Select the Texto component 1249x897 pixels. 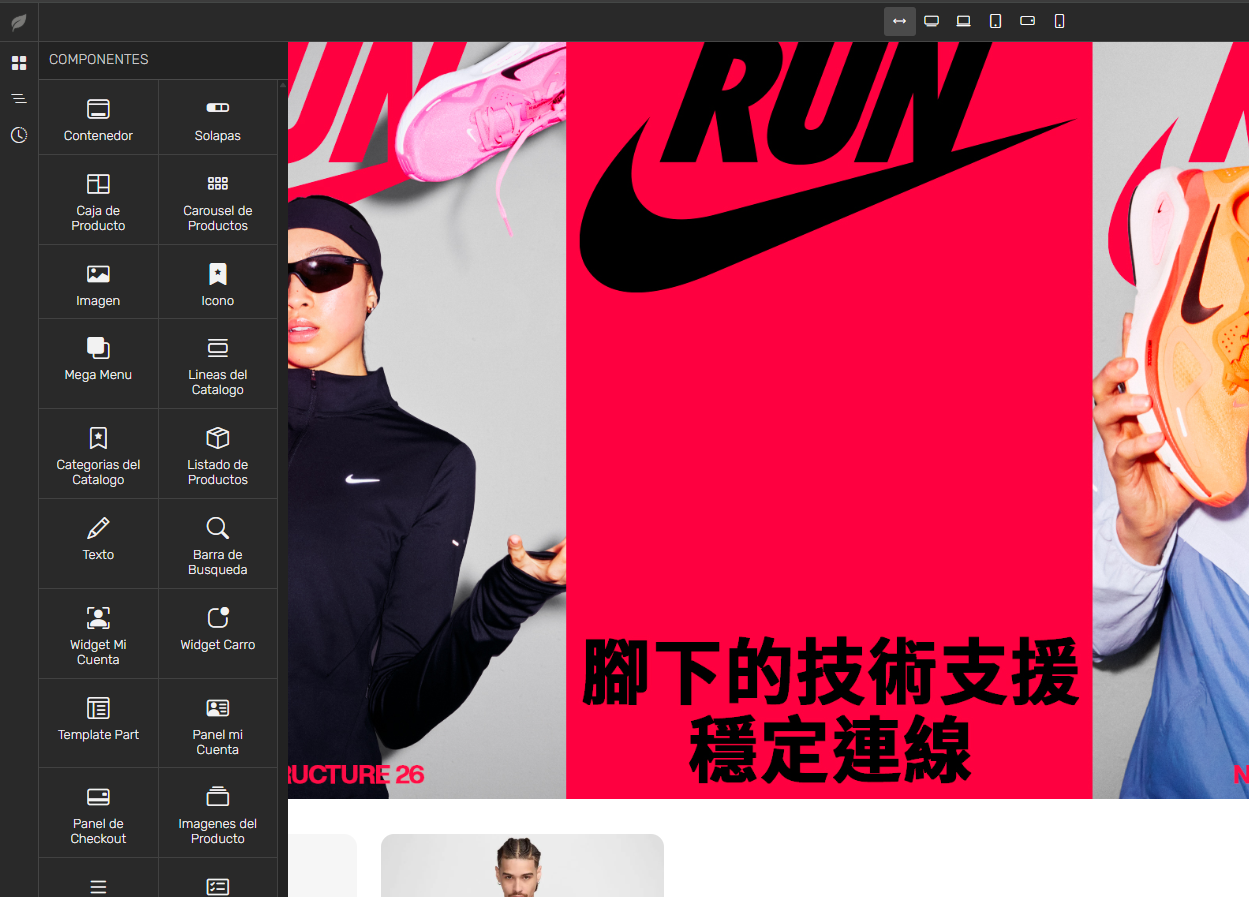(98, 543)
